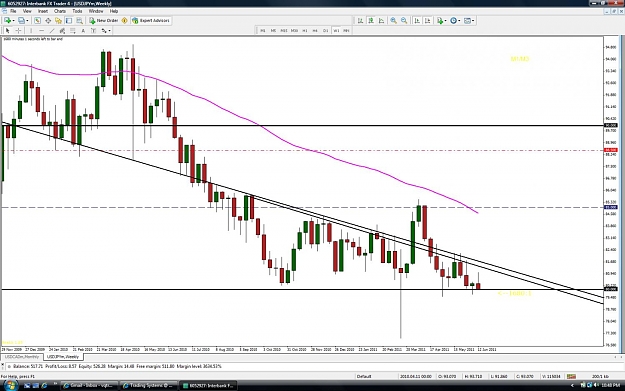Switch to the Gmail Inbox taskbar window
This screenshot has height=391, width=625.
click(x=90, y=385)
